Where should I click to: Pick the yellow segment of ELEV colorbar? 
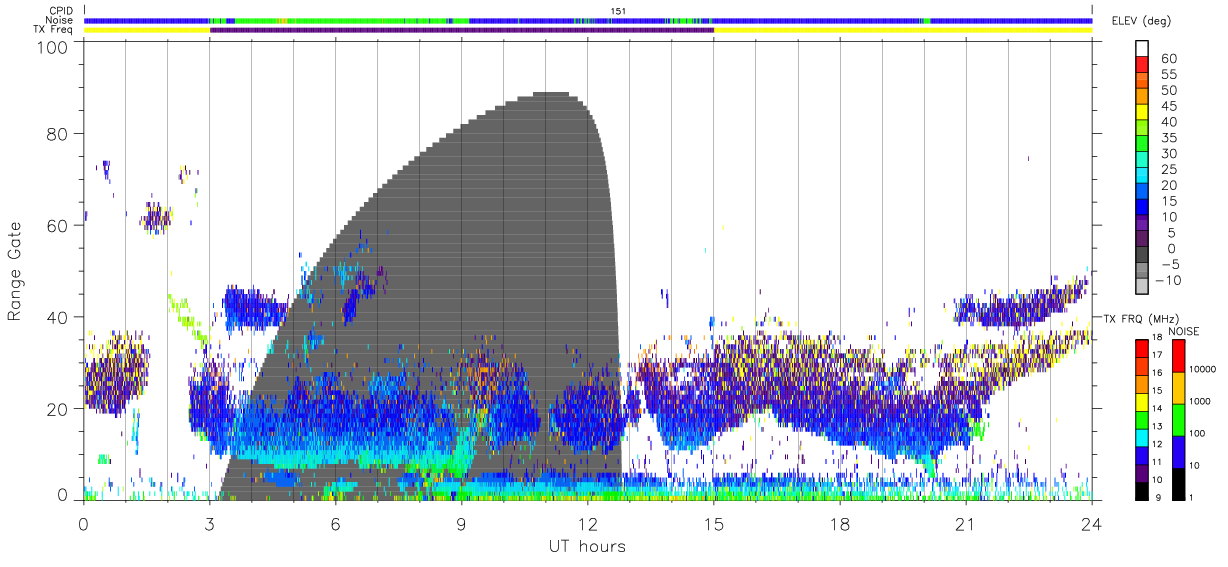pyautogui.click(x=1143, y=113)
